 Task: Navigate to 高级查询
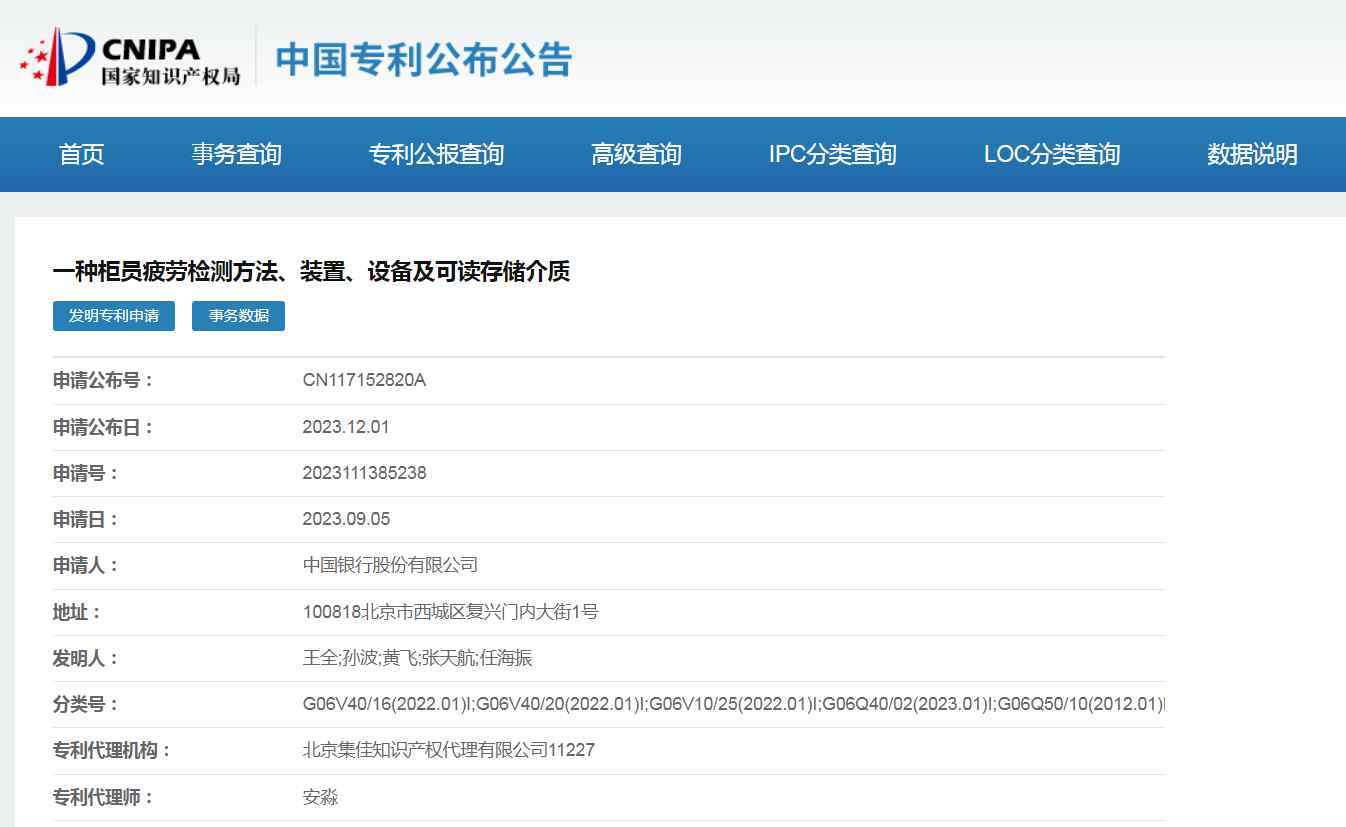(636, 154)
